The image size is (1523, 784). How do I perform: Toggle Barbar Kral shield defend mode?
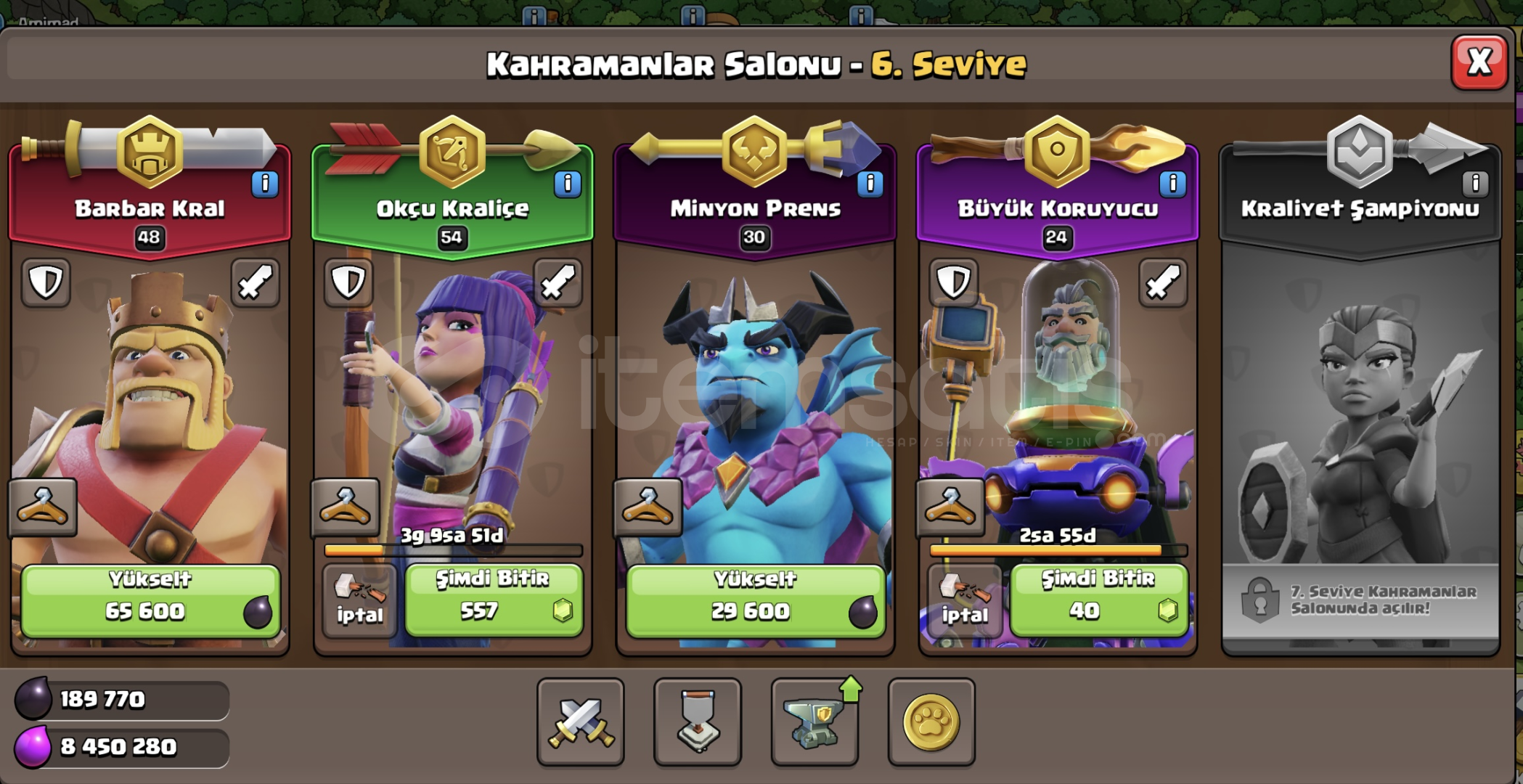[46, 282]
